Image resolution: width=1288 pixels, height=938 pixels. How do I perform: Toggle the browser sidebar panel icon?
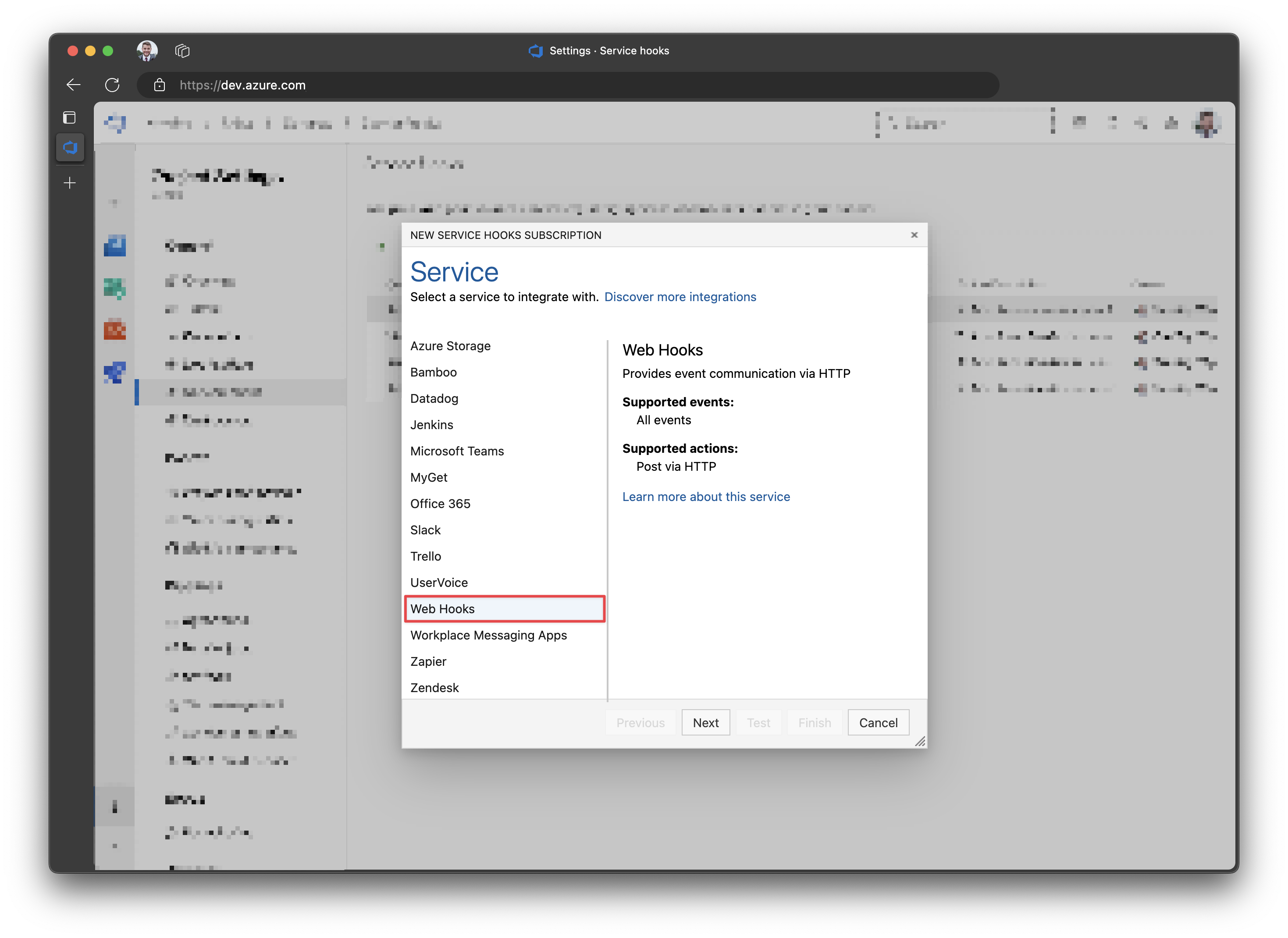(x=69, y=117)
